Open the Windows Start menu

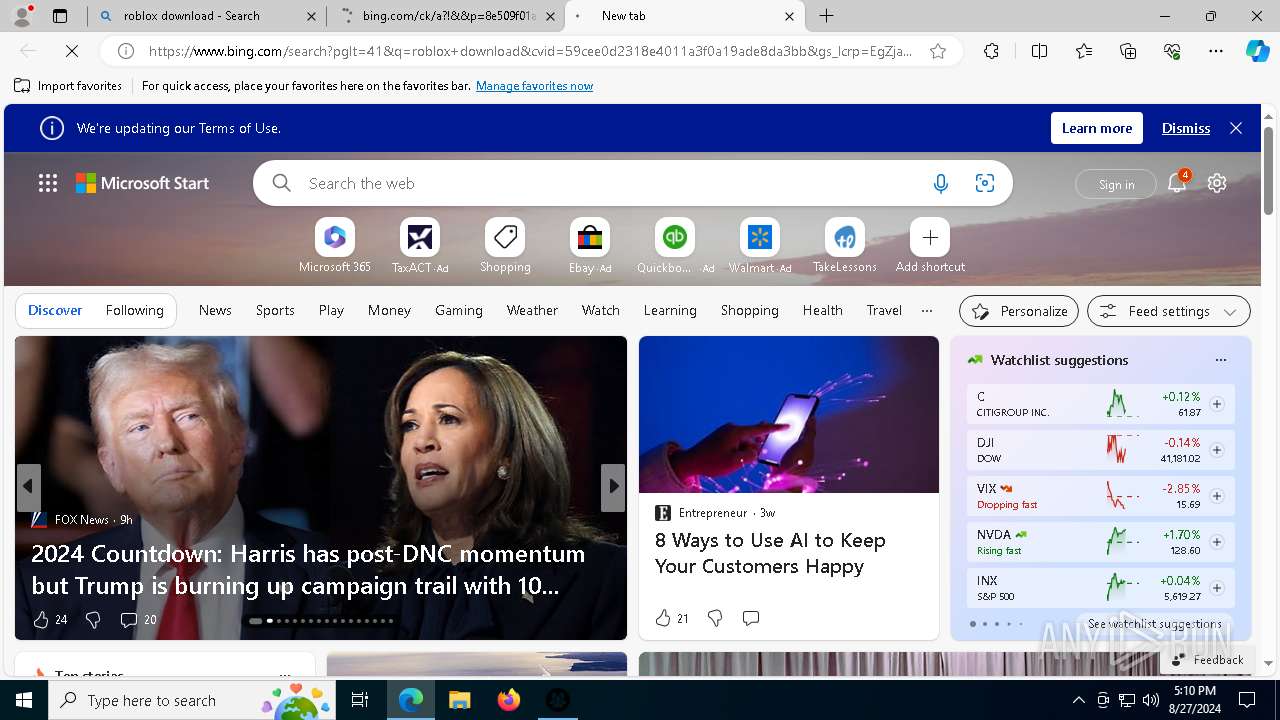coord(24,700)
